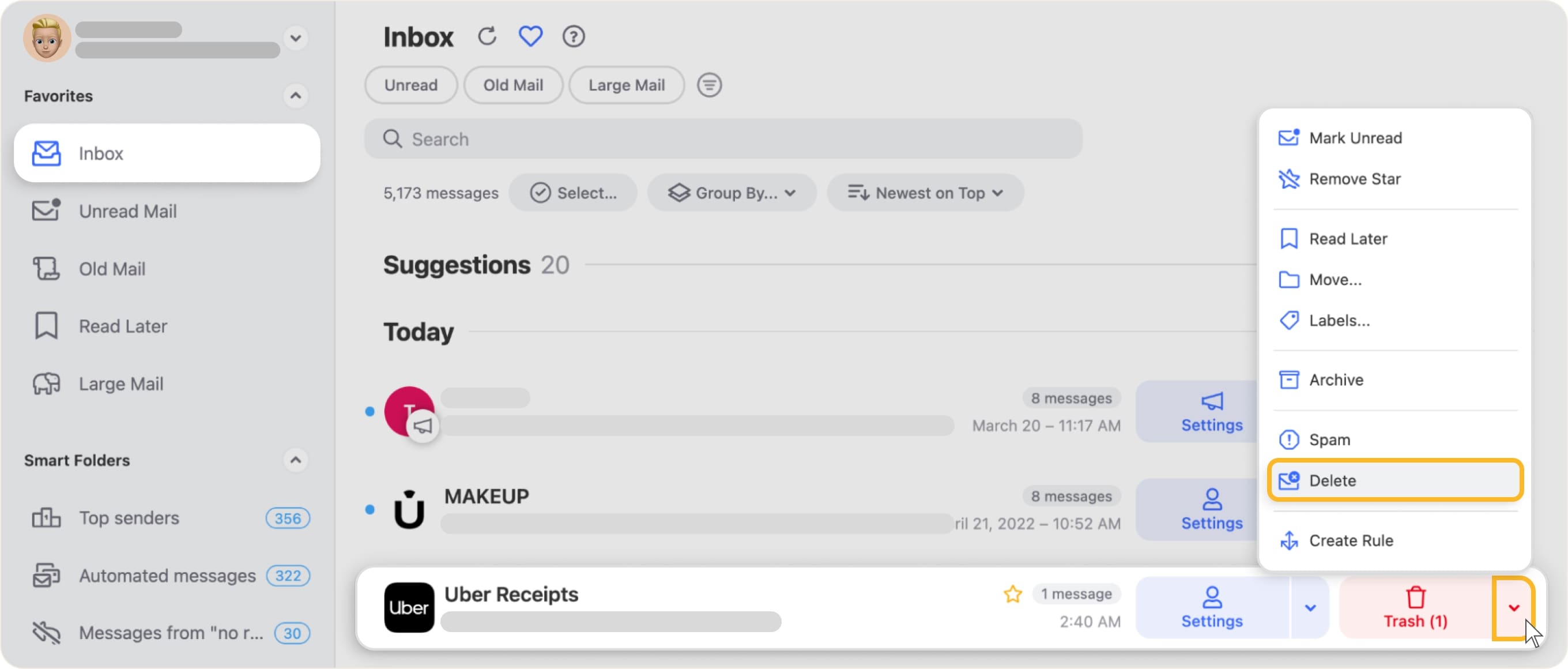Unstar the Uber Receipts message
1568x669 pixels.
coord(1012,594)
